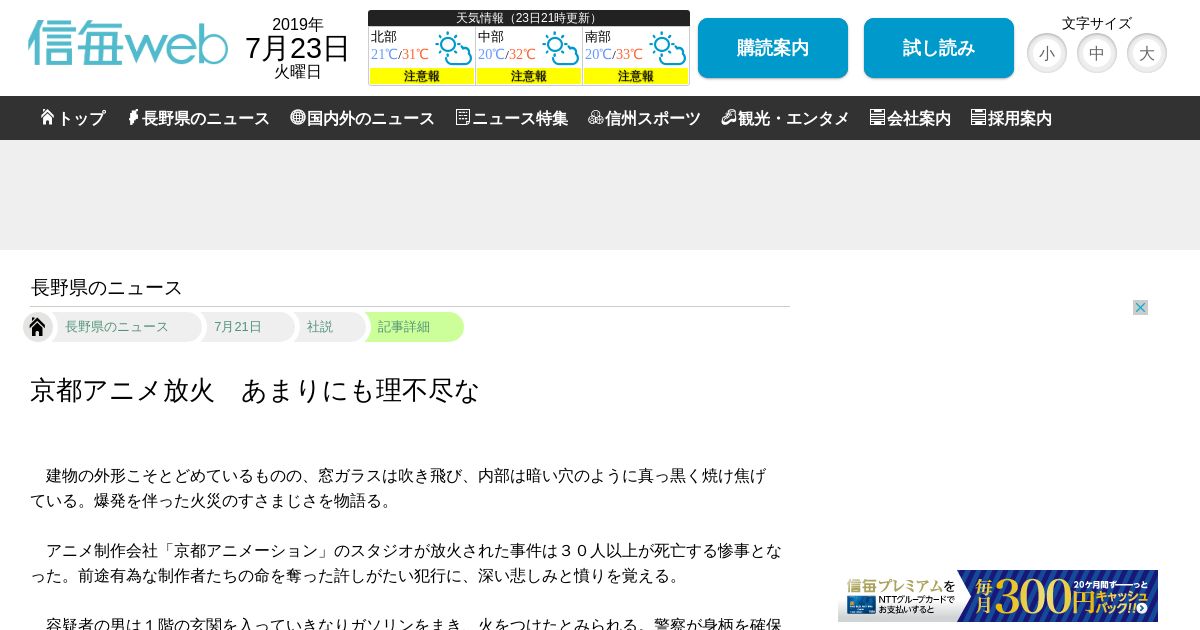Open the 信毎web site logo
The width and height of the screenshot is (1200, 630).
click(128, 43)
